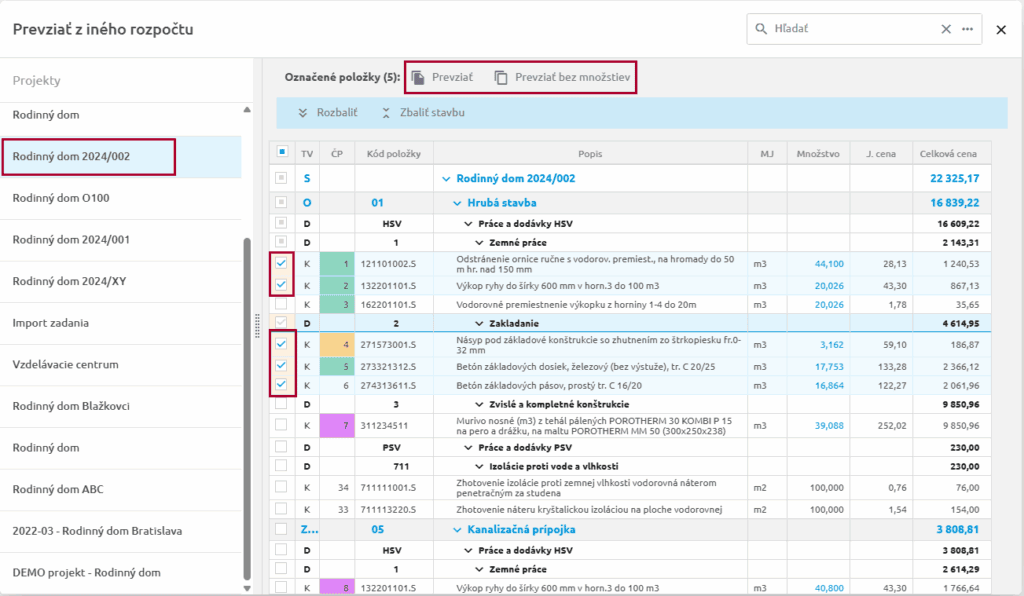Select project Rodinný dom 2024/001
This screenshot has height=596, width=1024.
[x=71, y=240]
